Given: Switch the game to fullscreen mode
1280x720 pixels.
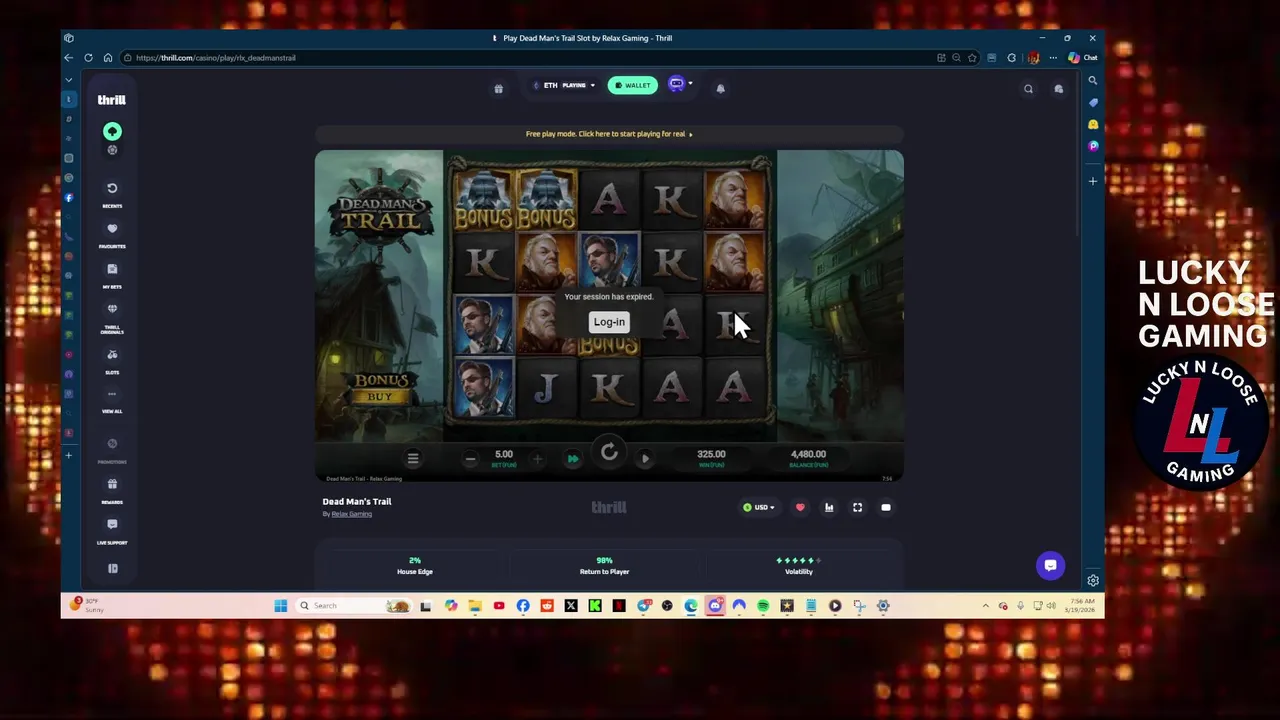Looking at the screenshot, I should [857, 508].
